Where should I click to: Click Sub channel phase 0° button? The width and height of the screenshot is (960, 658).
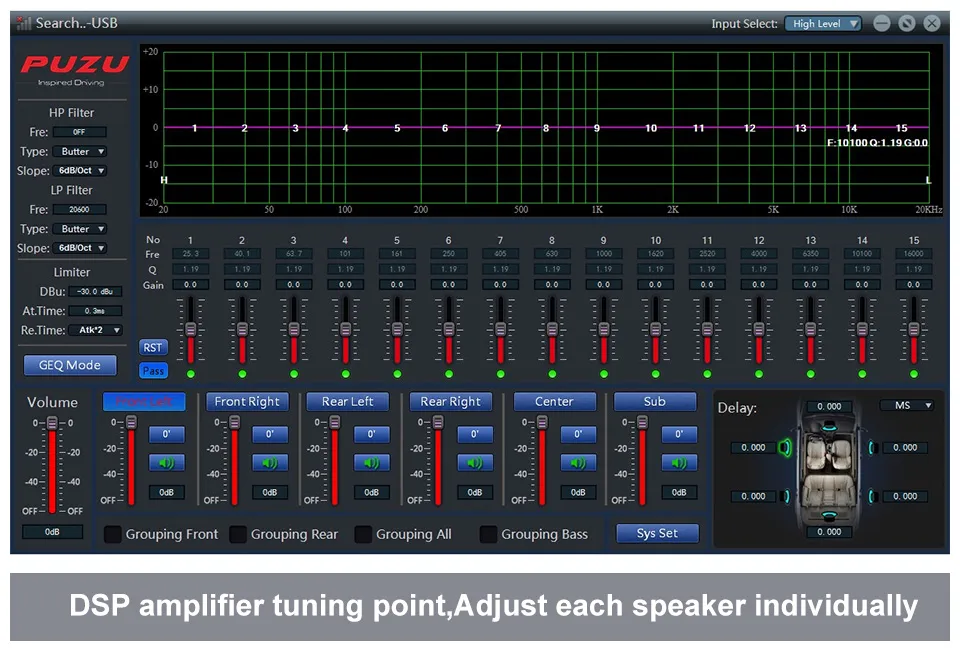(679, 434)
